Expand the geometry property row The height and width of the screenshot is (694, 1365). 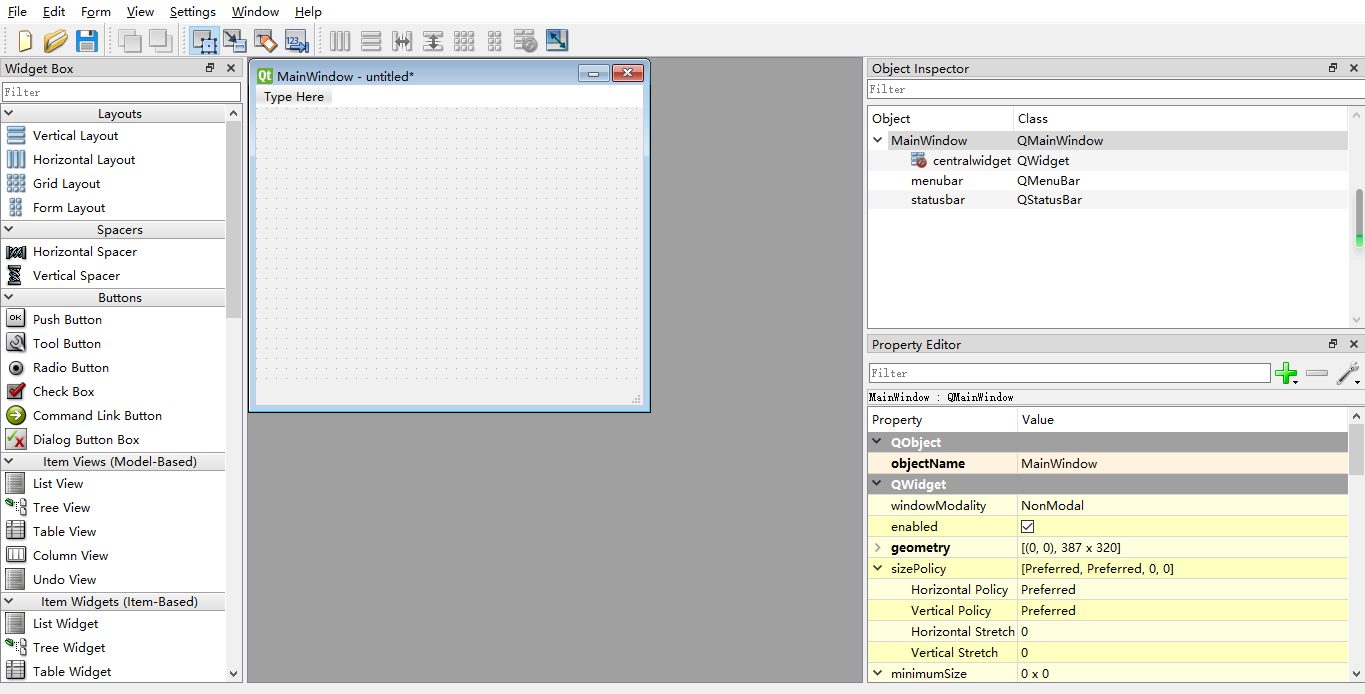(878, 548)
